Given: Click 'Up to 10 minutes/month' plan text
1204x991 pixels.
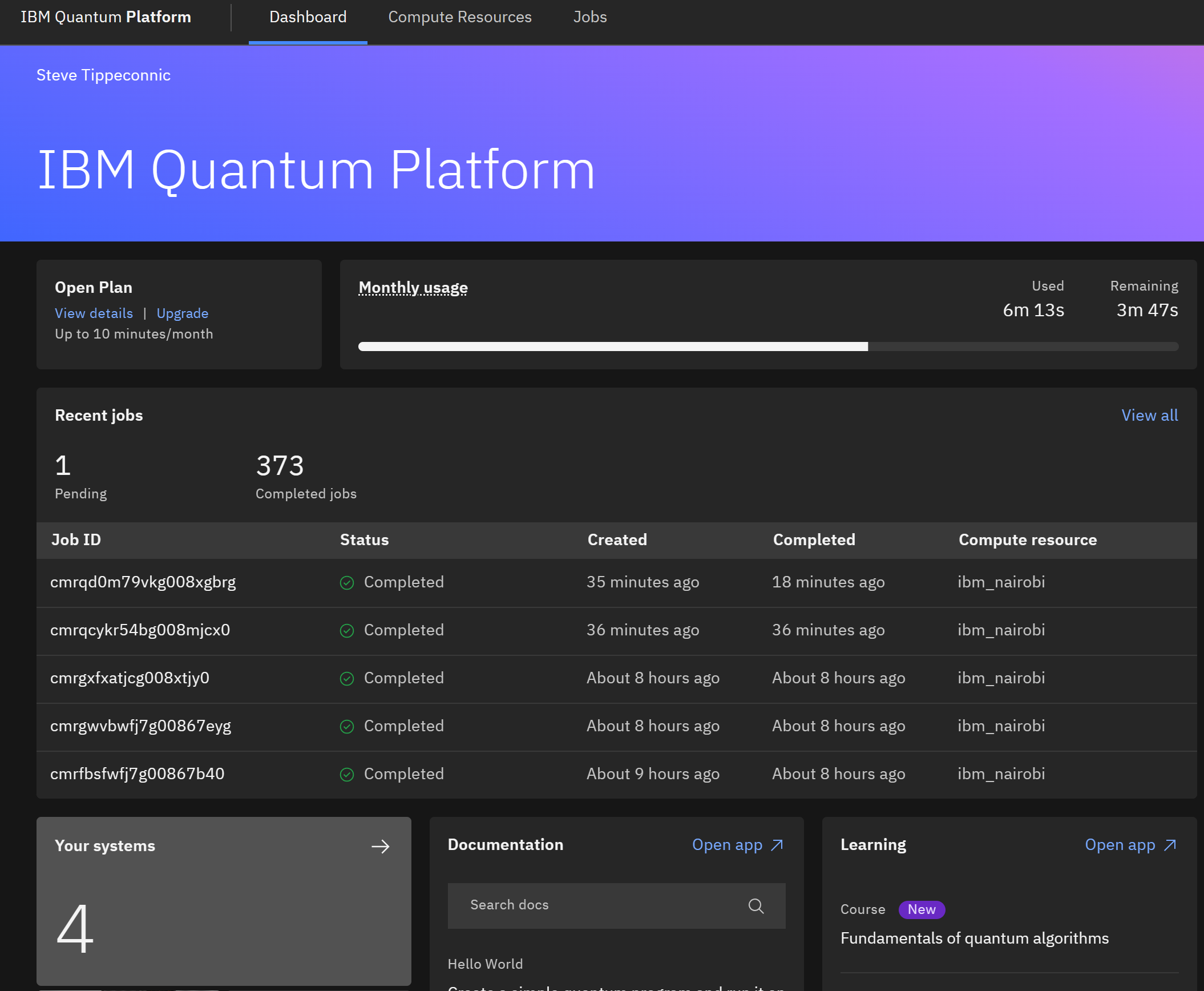Looking at the screenshot, I should tap(134, 334).
